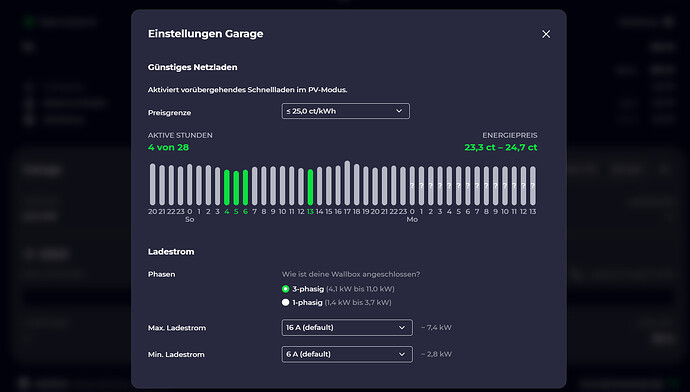The height and width of the screenshot is (392, 690).
Task: Click the 'Phasen' field label
Action: [x=161, y=275]
